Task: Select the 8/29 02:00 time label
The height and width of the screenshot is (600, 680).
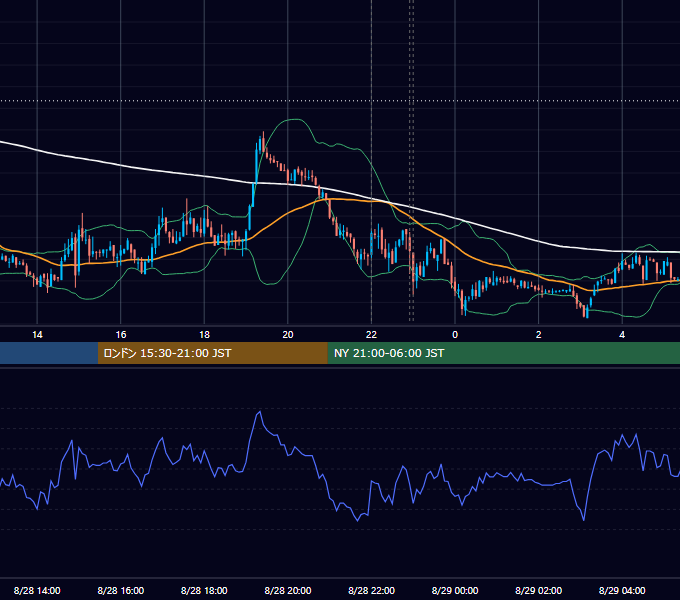Action: 538,590
